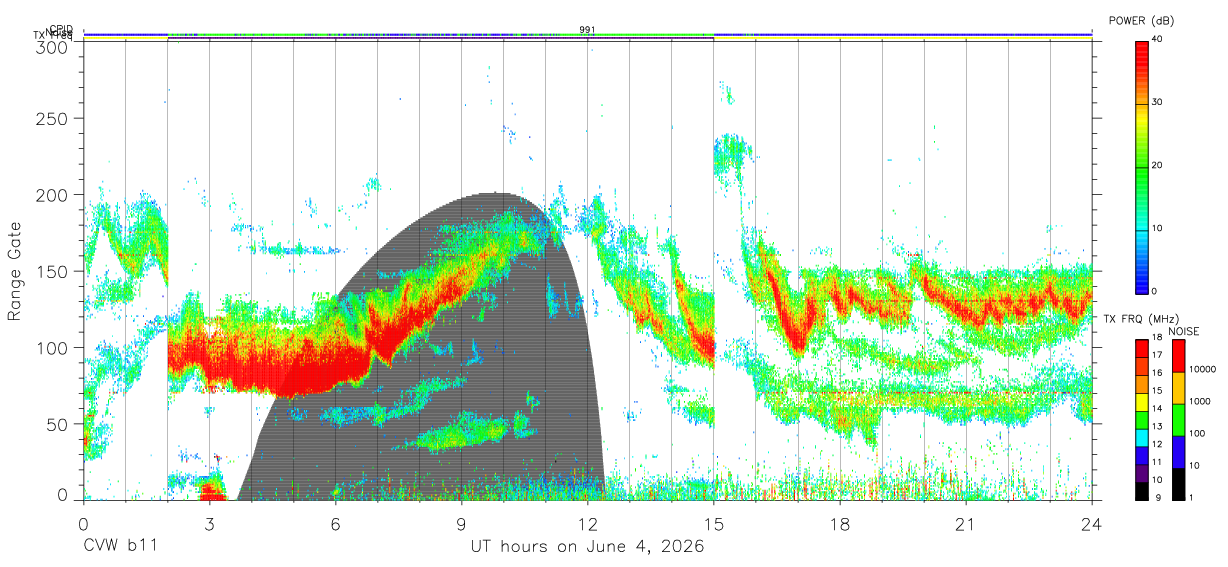This screenshot has height=567, width=1228.
Task: Click the 150 tick label on Range Gate axis
Action: (x=54, y=271)
